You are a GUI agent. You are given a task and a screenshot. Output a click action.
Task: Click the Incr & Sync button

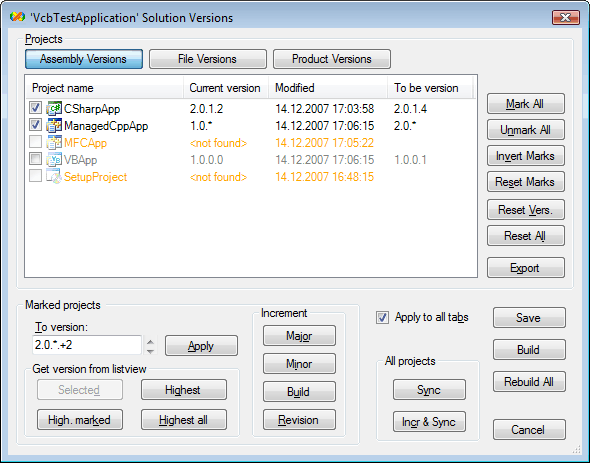click(429, 422)
